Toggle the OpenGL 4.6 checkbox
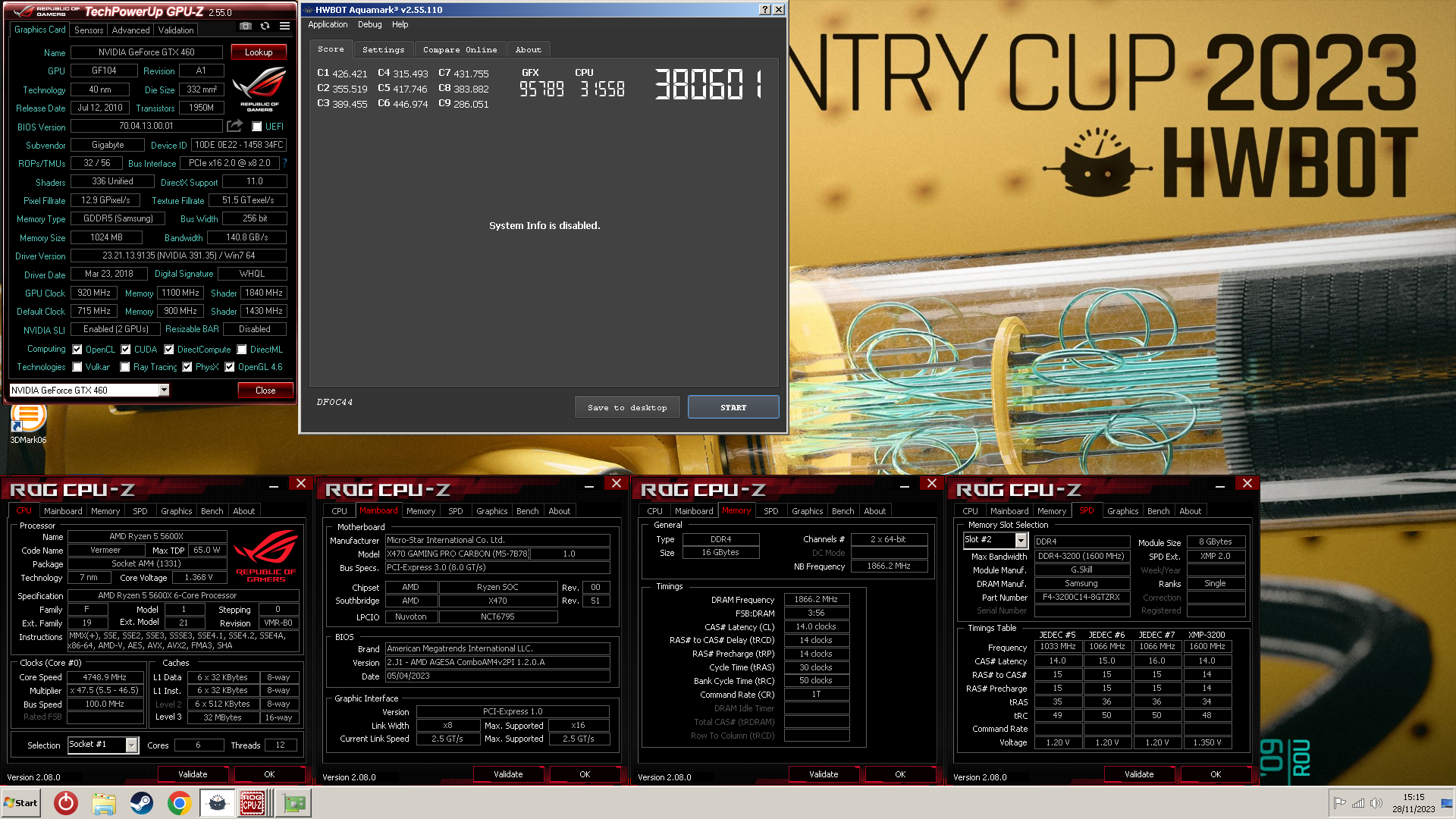1456x819 pixels. 230,367
